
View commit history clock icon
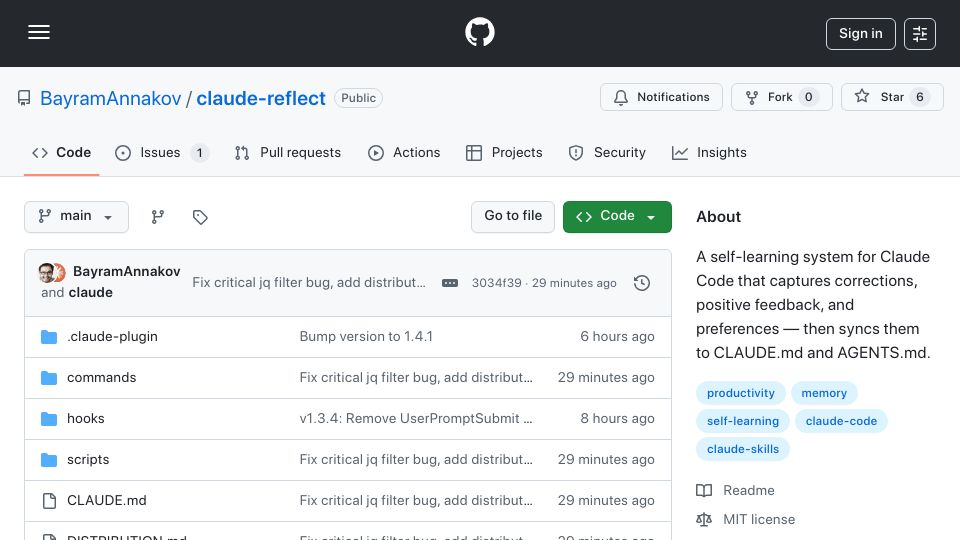point(642,283)
